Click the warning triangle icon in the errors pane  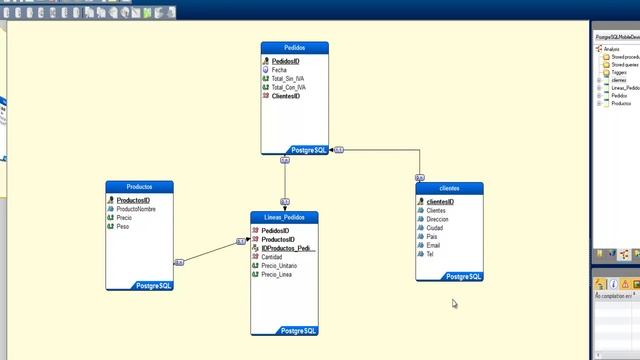tap(625, 284)
